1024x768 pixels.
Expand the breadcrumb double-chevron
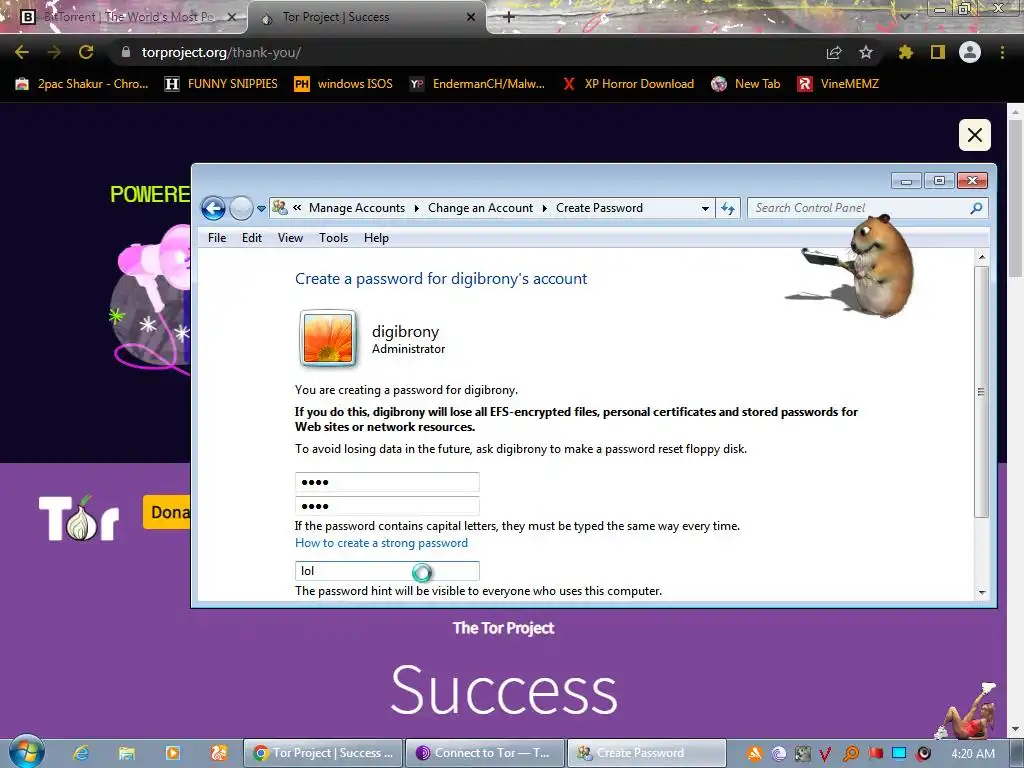click(x=297, y=208)
